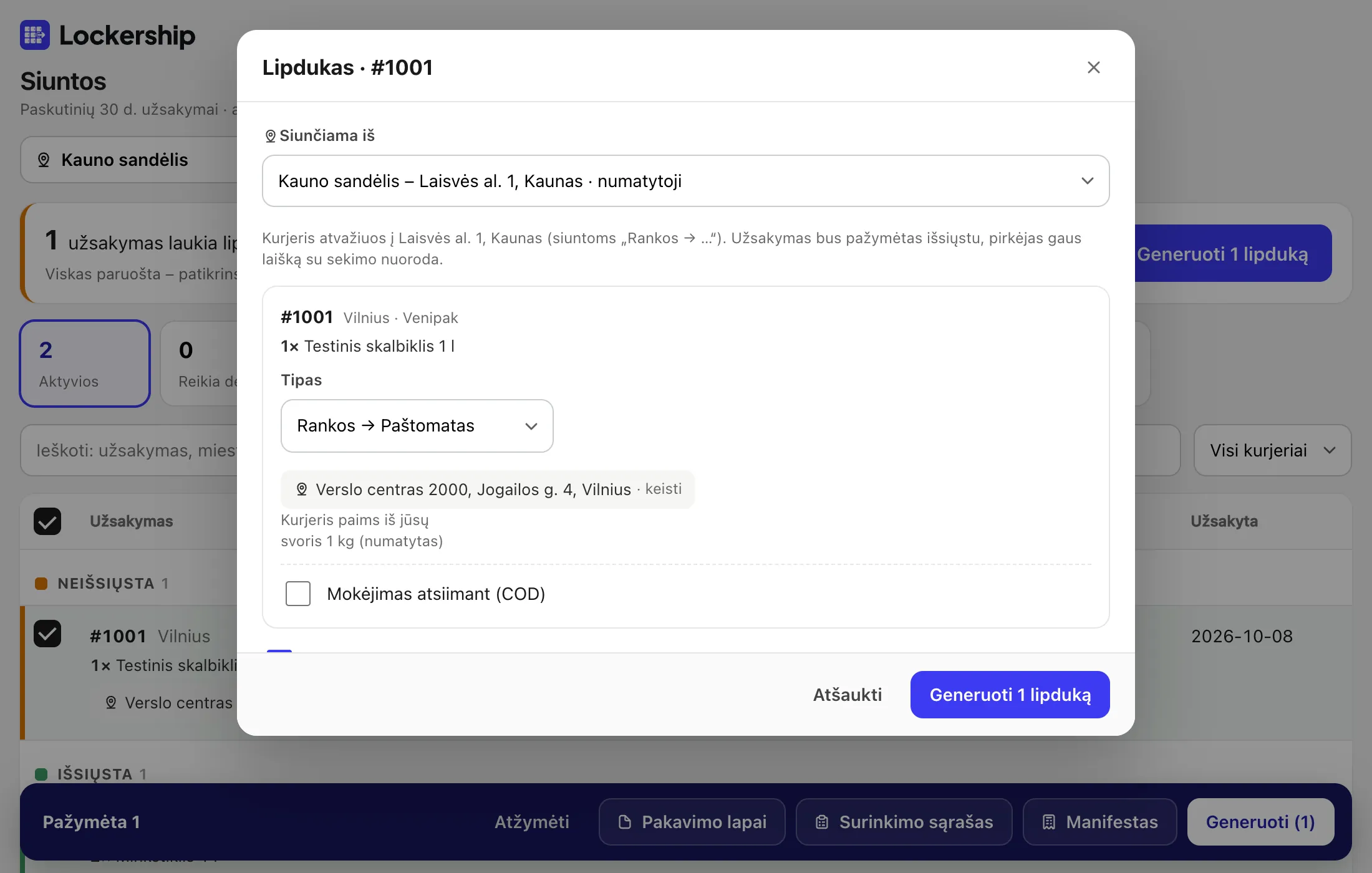Screen dimensions: 1372x873
Task: Click background banner Generuoti 1 lipduką button
Action: pyautogui.click(x=1233, y=253)
